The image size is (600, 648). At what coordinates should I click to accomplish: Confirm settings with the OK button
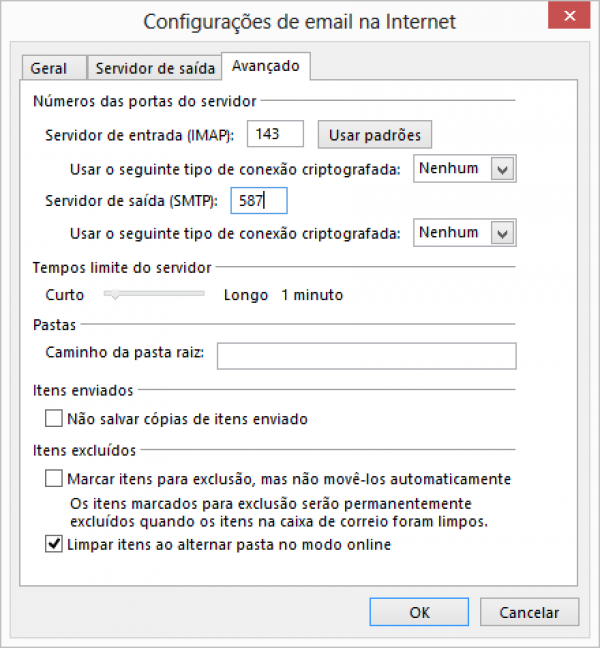tap(419, 612)
